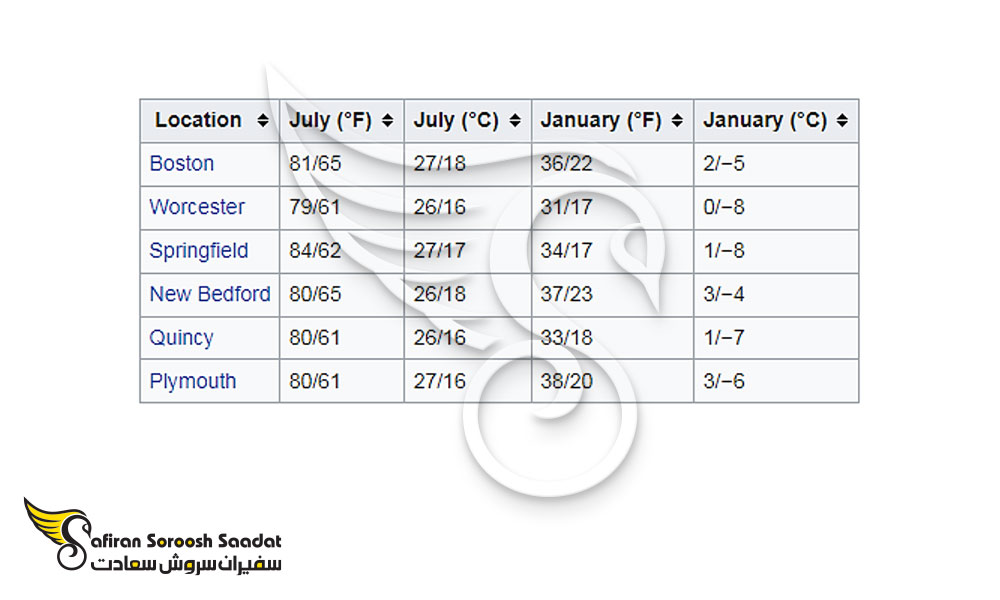
Task: Select Springfield's January °F value 34/17
Action: (566, 251)
